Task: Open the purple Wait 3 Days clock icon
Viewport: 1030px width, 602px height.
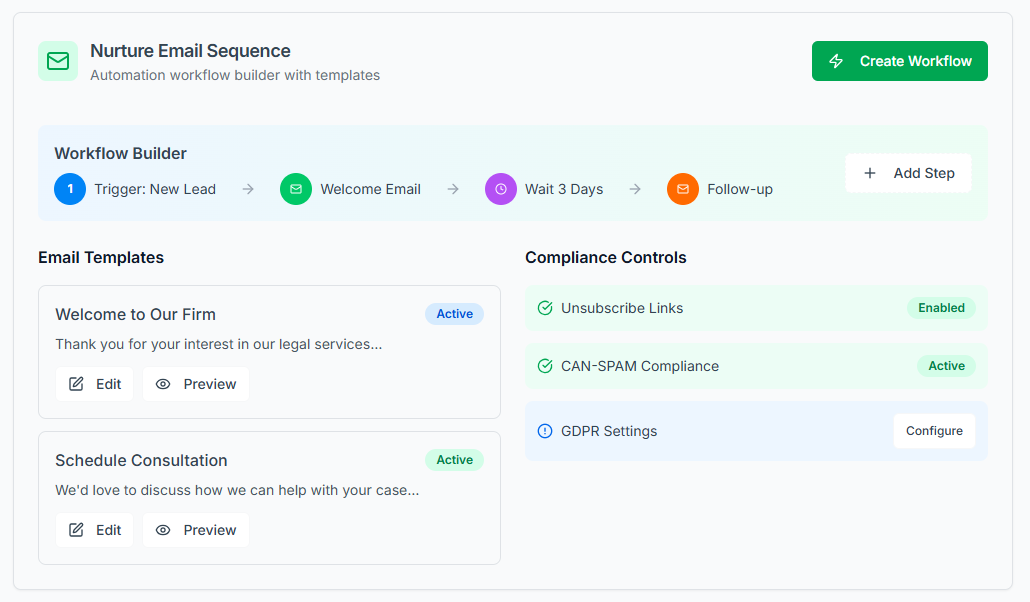Action: click(x=501, y=189)
